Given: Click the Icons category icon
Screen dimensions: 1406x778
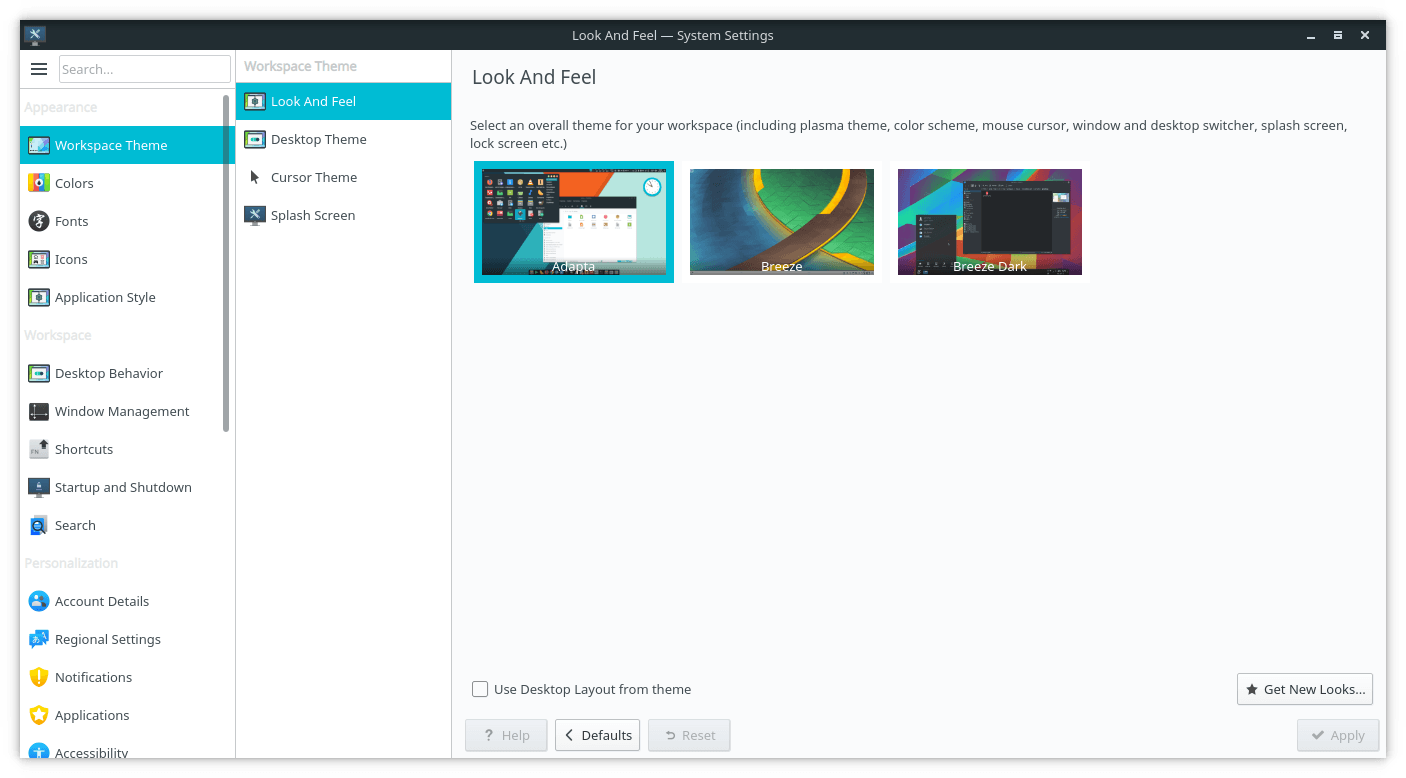Looking at the screenshot, I should click(x=39, y=259).
